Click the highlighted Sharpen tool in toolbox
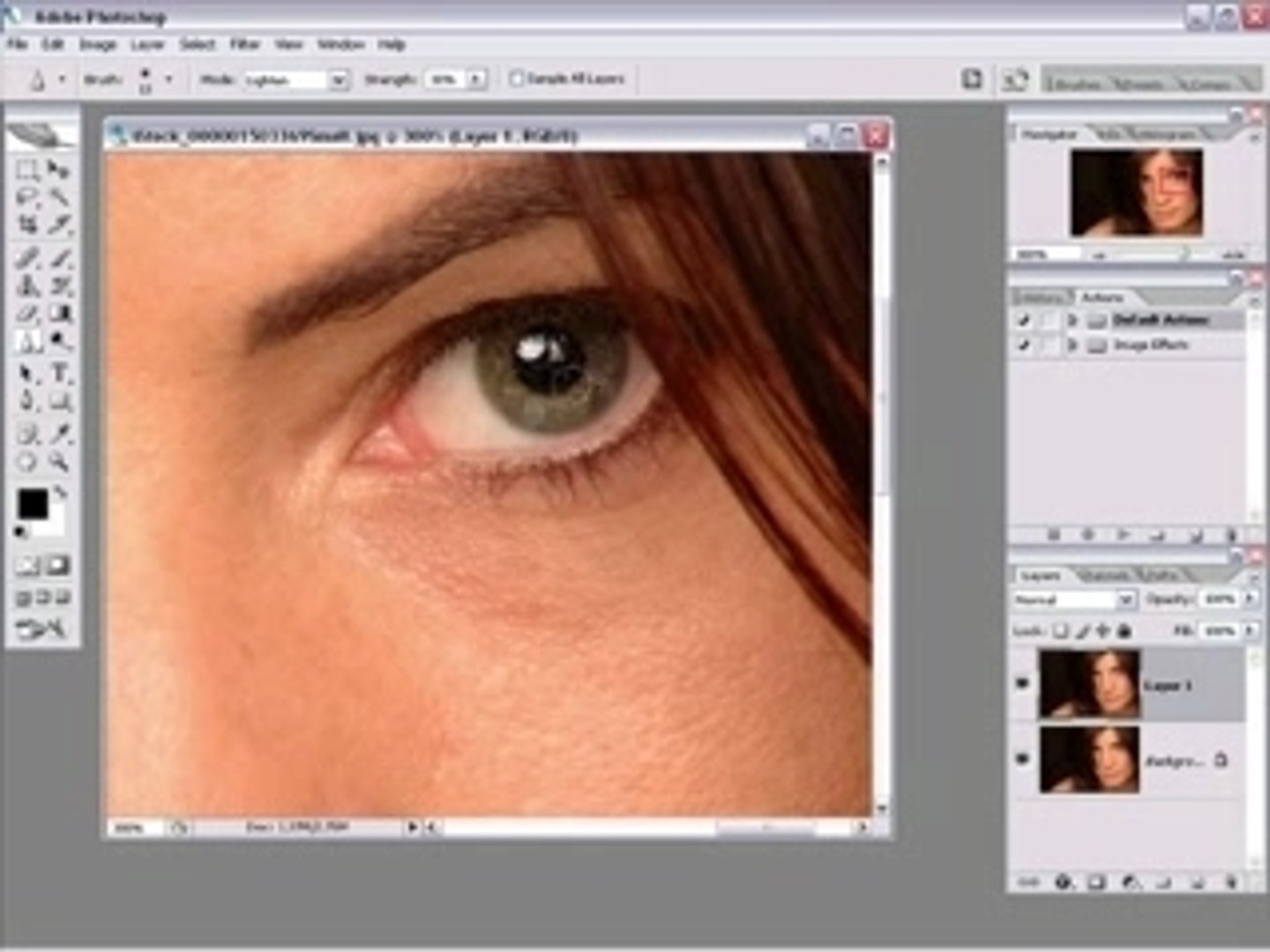Screen dimensions: 1270x952 click(28, 340)
